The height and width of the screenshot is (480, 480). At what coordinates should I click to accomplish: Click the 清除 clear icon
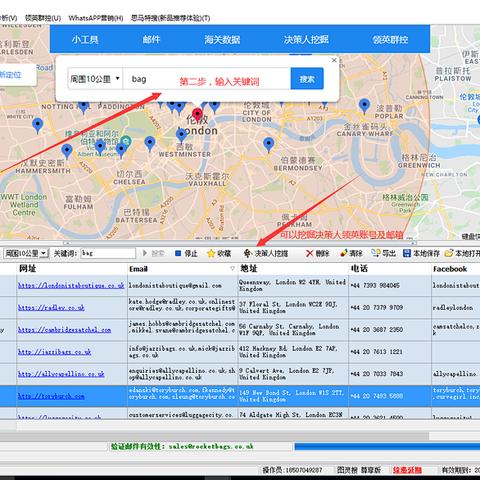pos(344,253)
